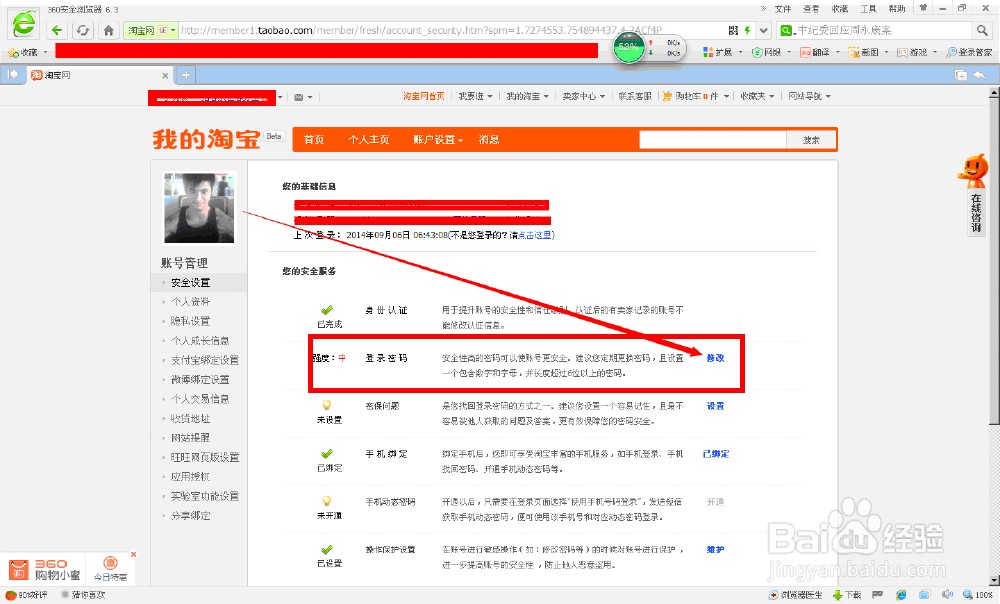Switch to the 个人主页 tab

pos(369,140)
